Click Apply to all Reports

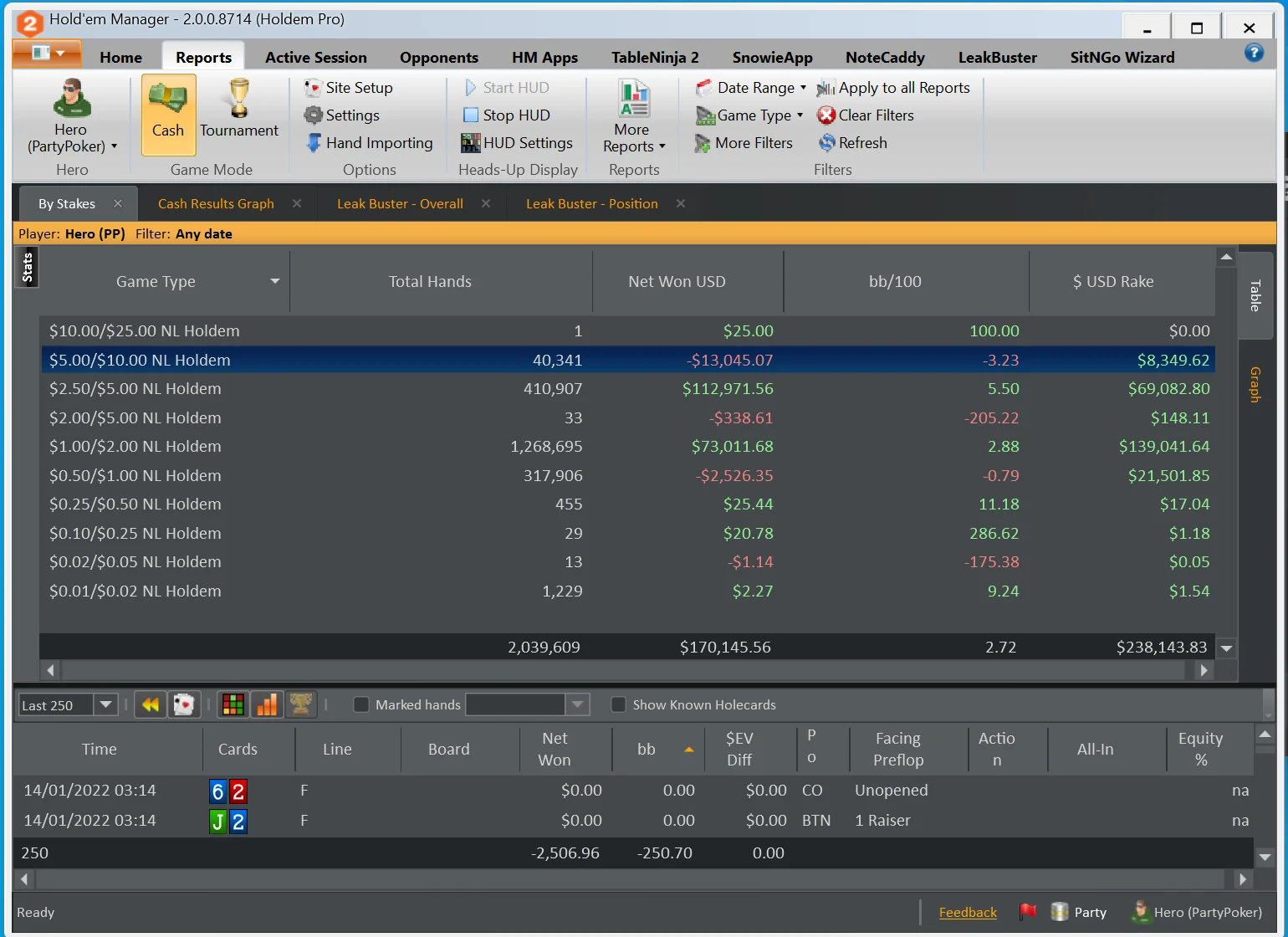tap(893, 88)
